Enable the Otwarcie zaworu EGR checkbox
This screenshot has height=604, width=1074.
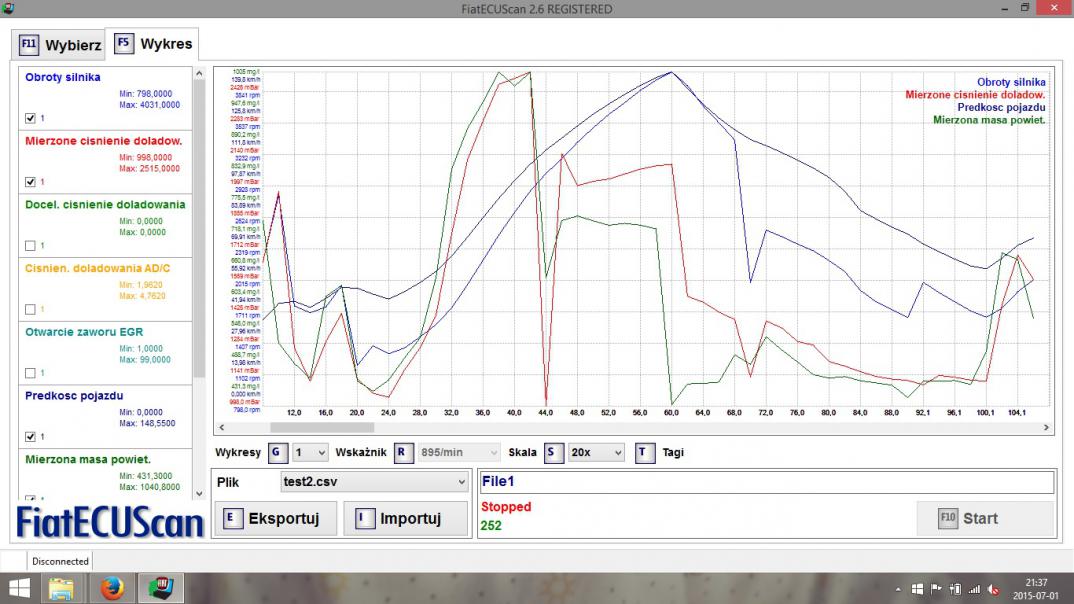click(x=30, y=373)
